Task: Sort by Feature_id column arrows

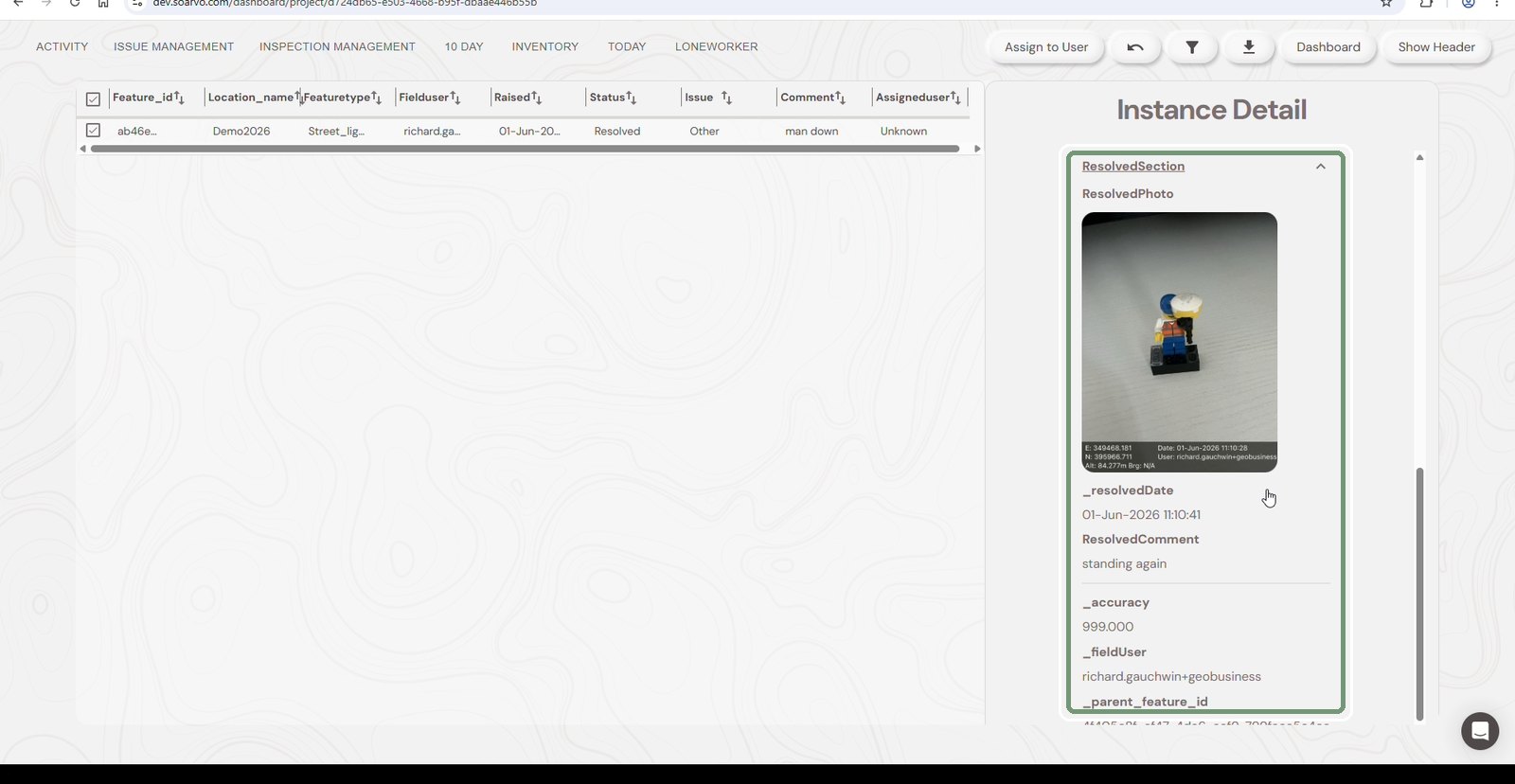Action: tap(179, 98)
